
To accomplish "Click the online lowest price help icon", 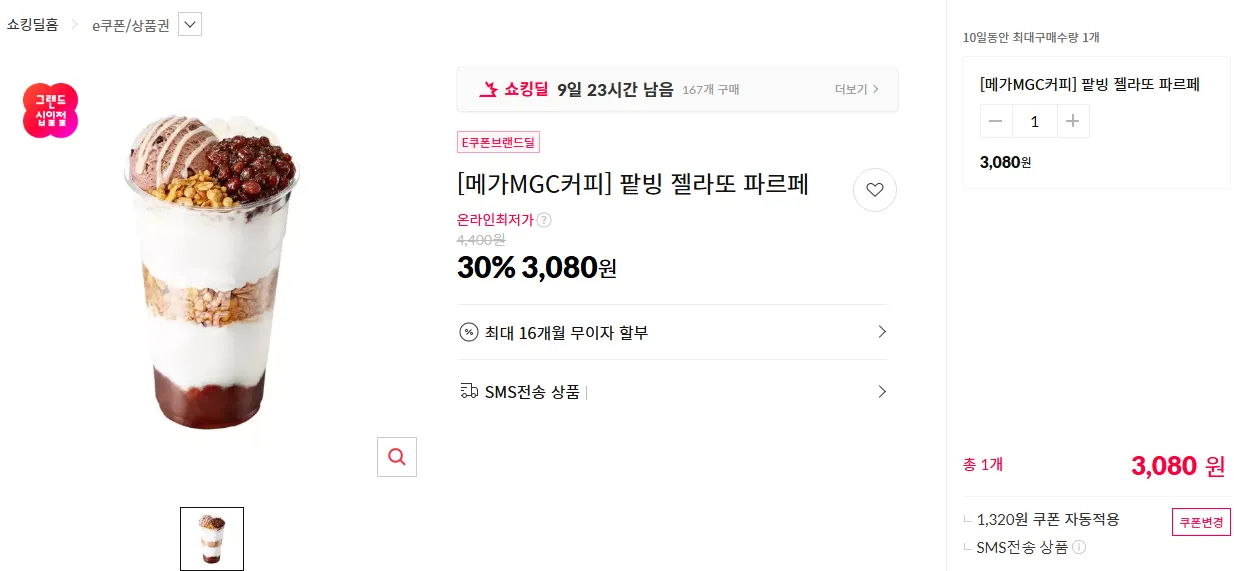I will coord(544,220).
